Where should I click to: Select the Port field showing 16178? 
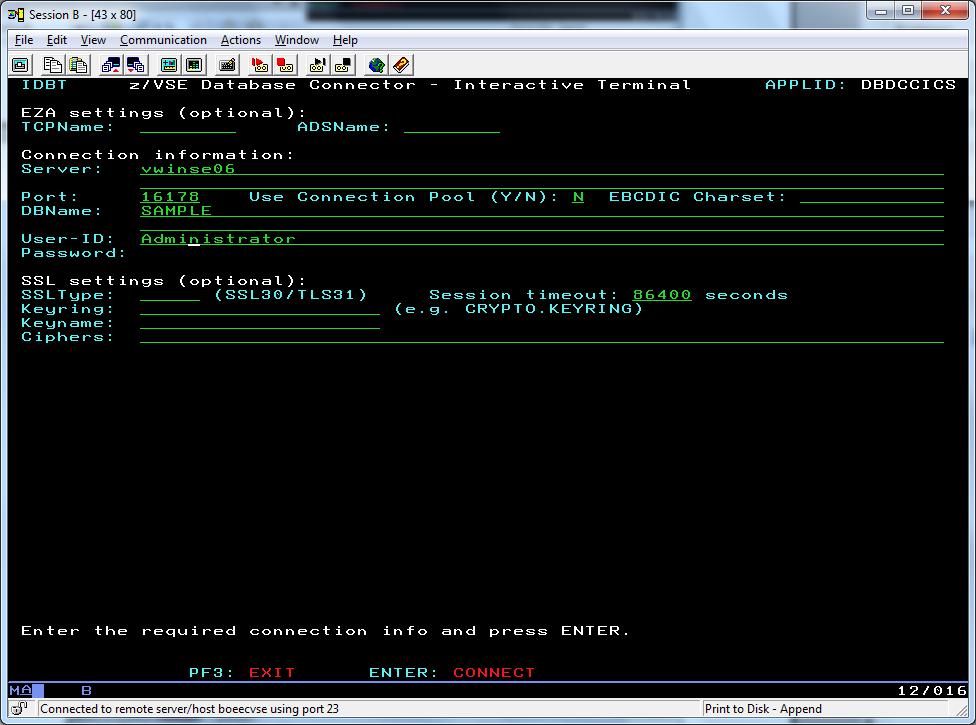170,197
